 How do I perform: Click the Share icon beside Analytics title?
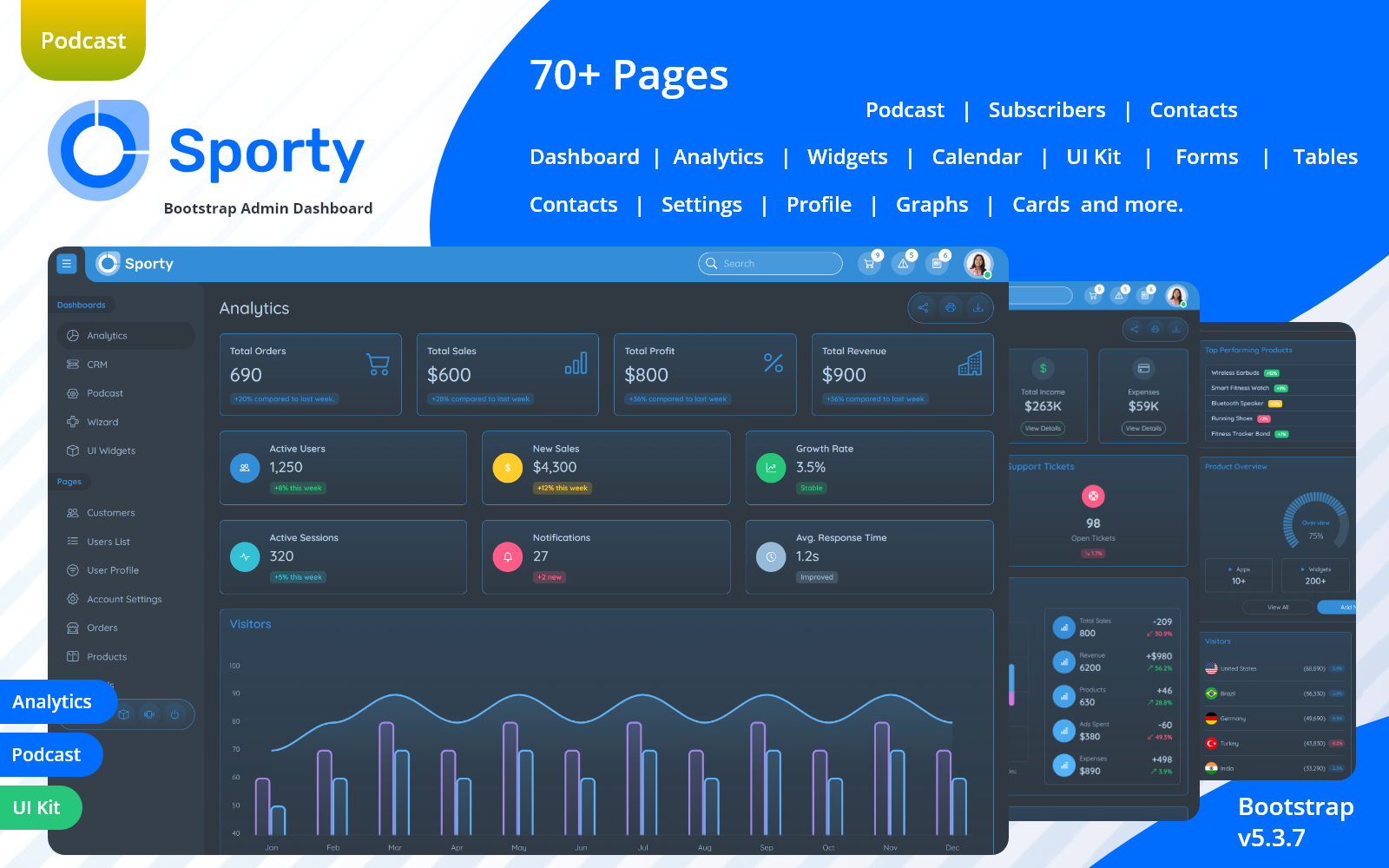tap(923, 307)
